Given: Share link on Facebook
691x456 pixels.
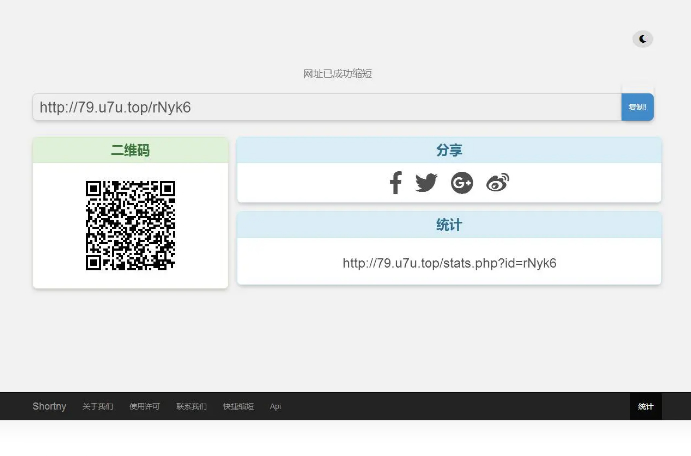Looking at the screenshot, I should (396, 182).
